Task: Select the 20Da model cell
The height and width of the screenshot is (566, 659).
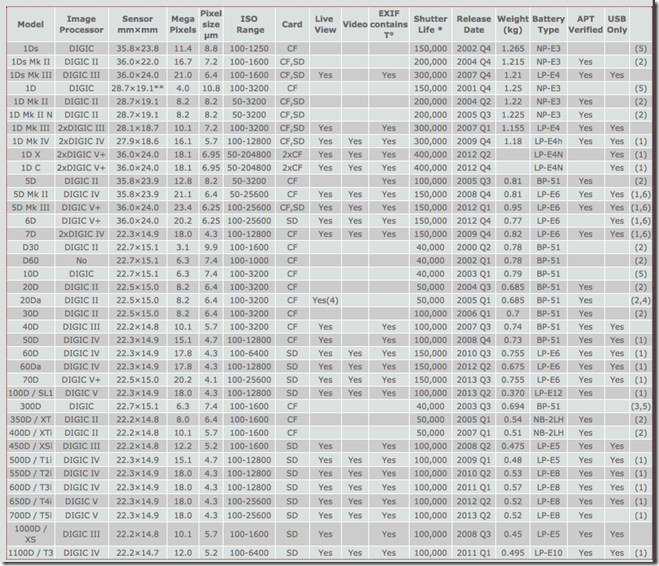Action: 31,300
